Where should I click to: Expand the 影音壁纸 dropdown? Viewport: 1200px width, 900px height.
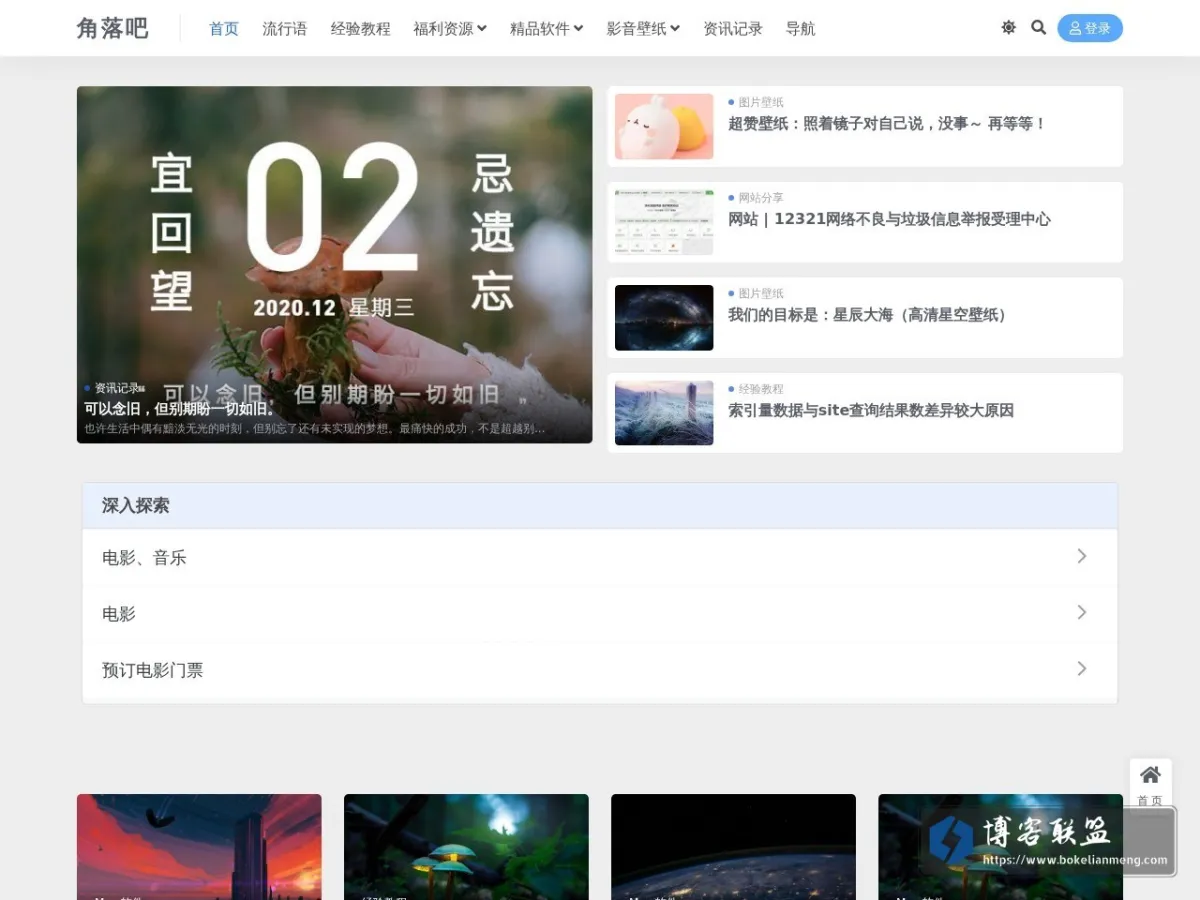pos(643,29)
